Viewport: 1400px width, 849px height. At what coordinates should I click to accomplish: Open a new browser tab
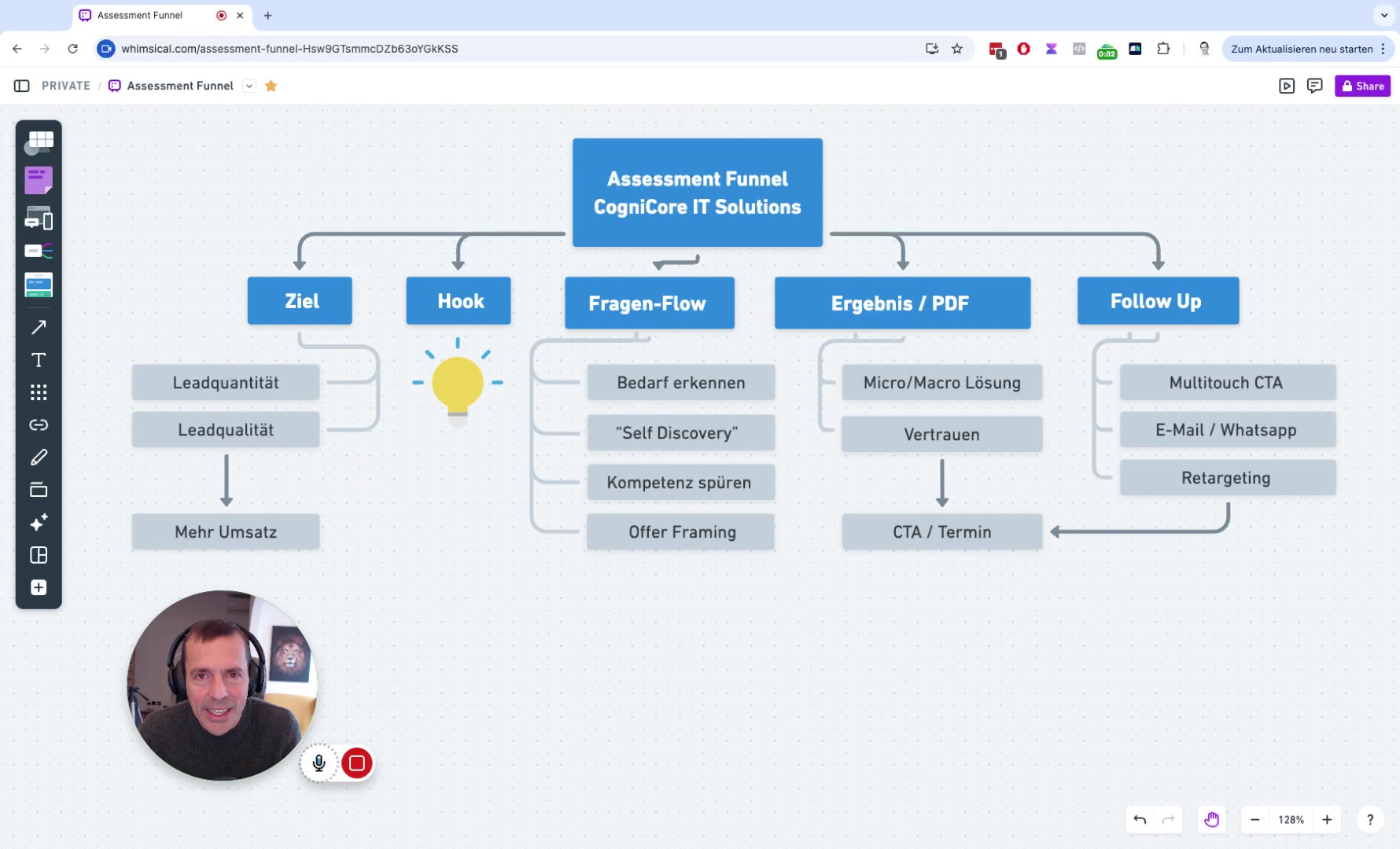pos(268,16)
